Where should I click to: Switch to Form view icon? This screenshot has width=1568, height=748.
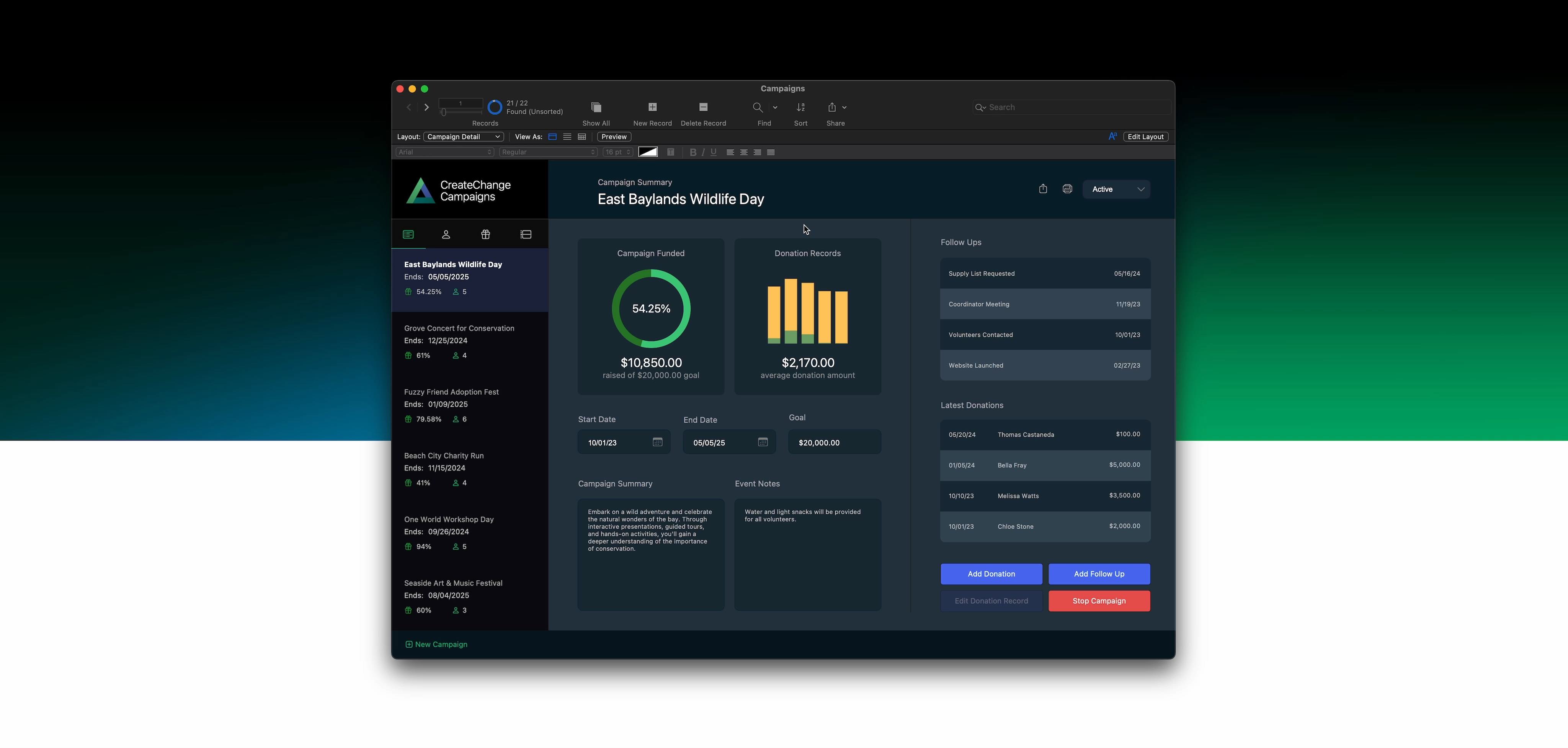(553, 137)
